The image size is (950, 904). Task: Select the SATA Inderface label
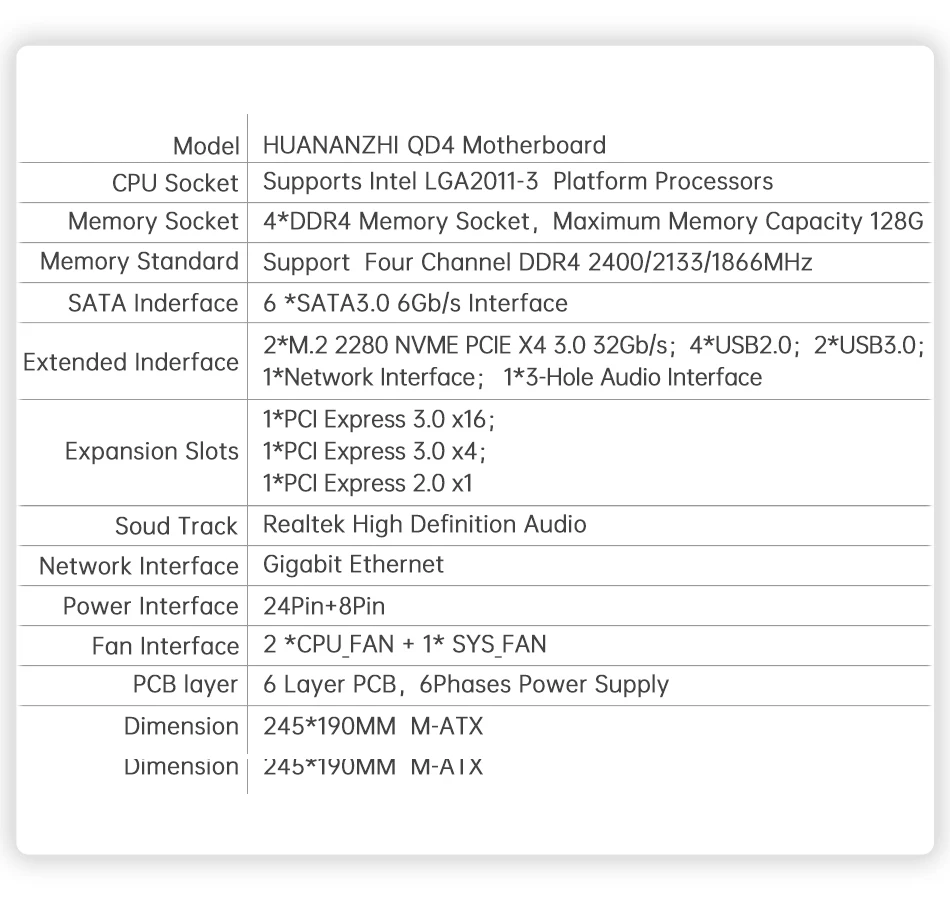153,303
